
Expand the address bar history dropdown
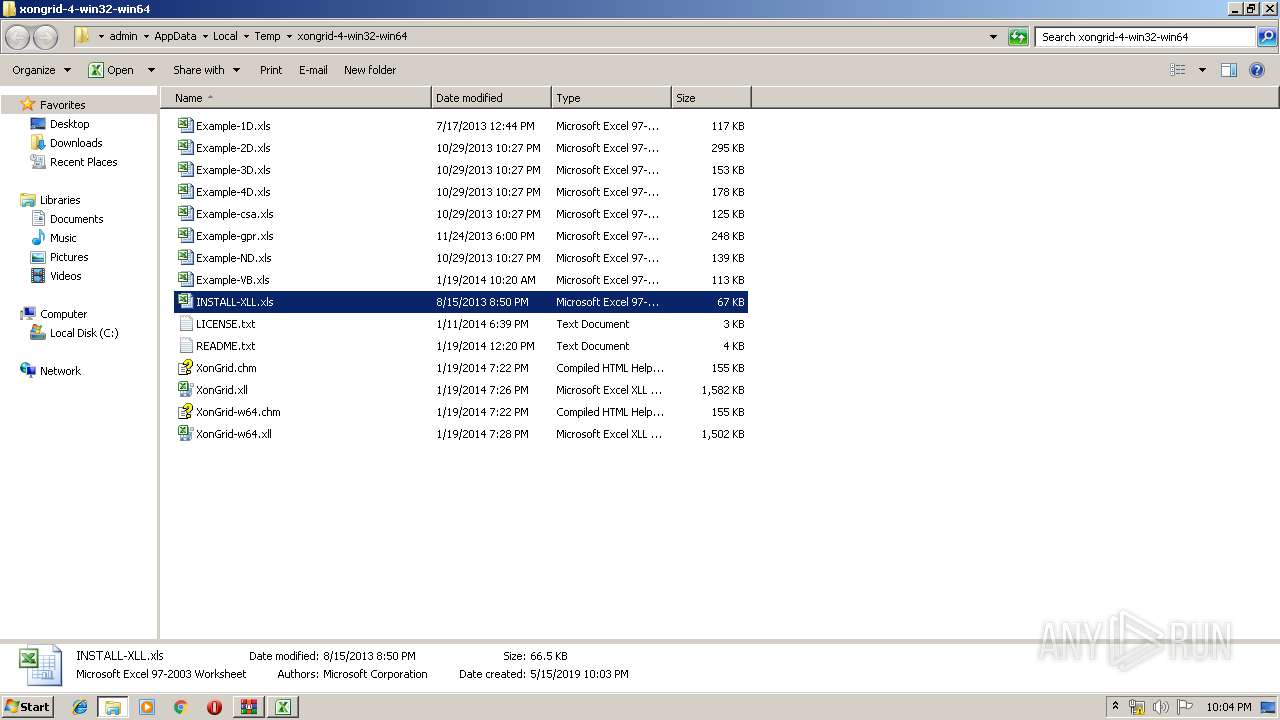tap(993, 37)
